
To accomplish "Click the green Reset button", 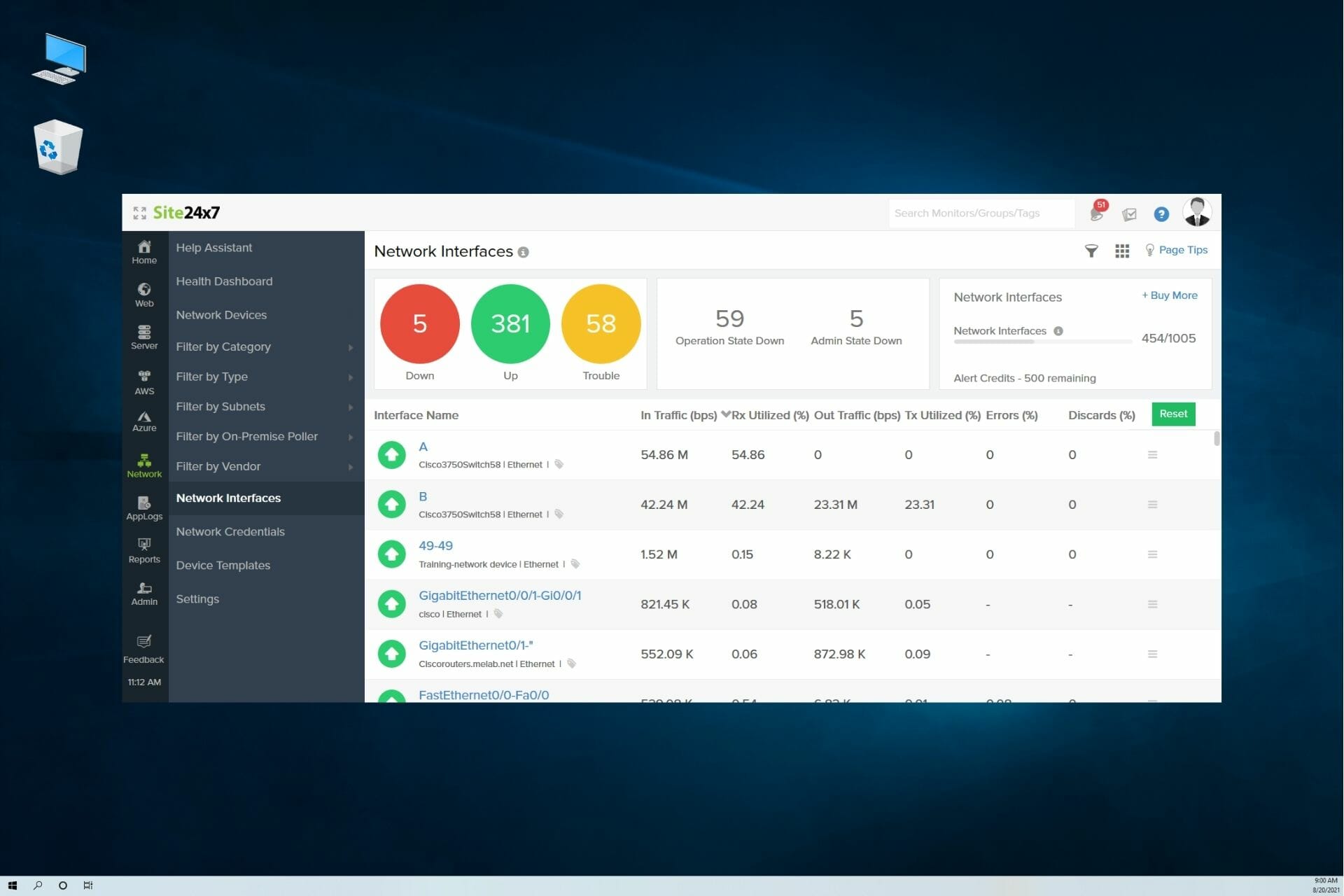I will 1173,414.
